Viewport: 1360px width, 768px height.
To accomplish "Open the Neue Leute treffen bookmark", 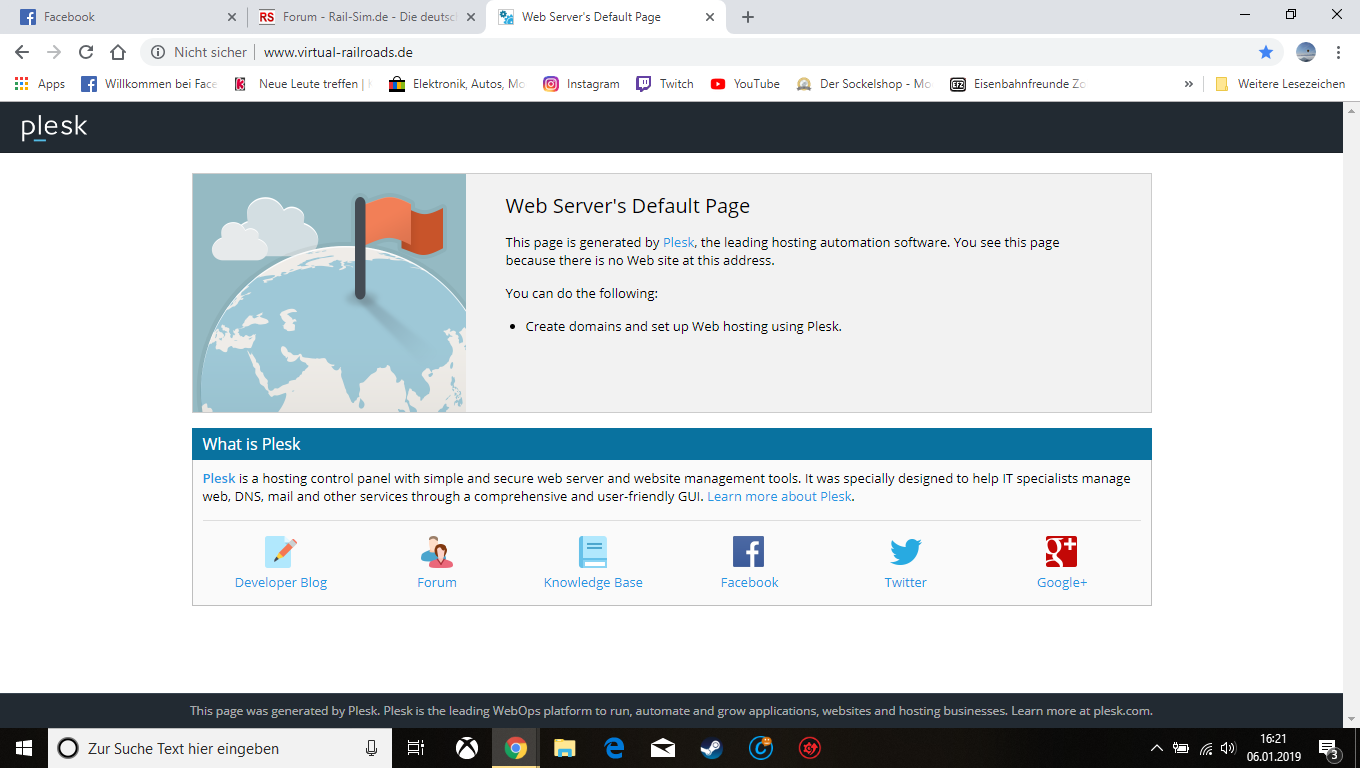I will 302,84.
